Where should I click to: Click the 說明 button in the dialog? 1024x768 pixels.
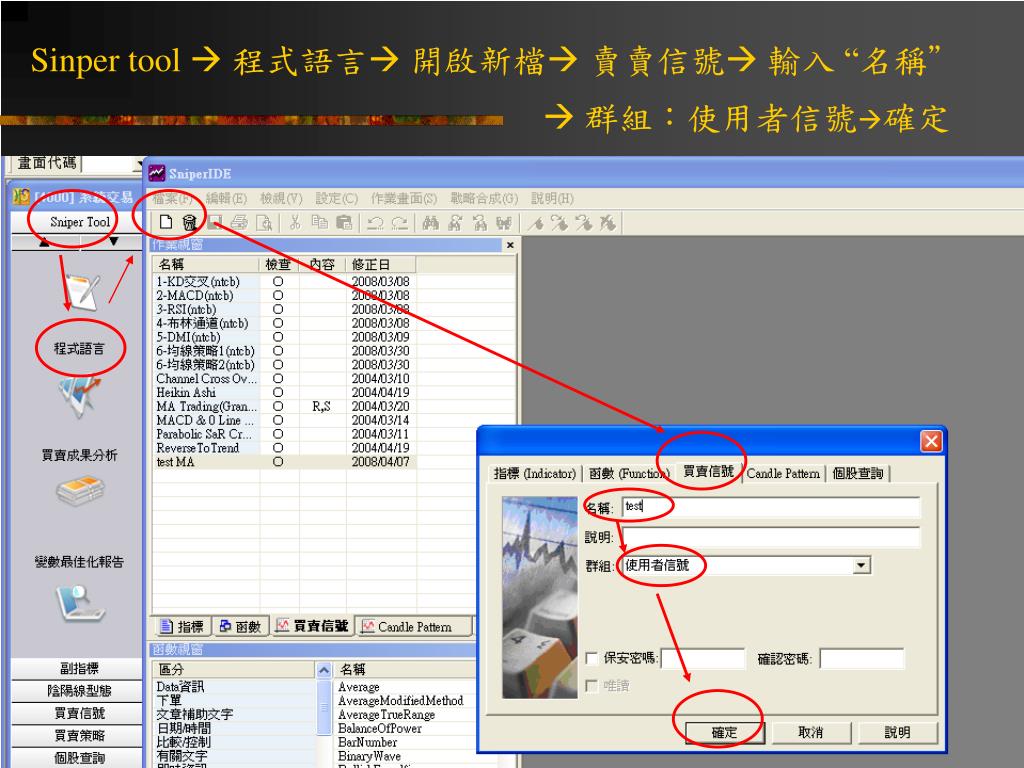tap(897, 733)
